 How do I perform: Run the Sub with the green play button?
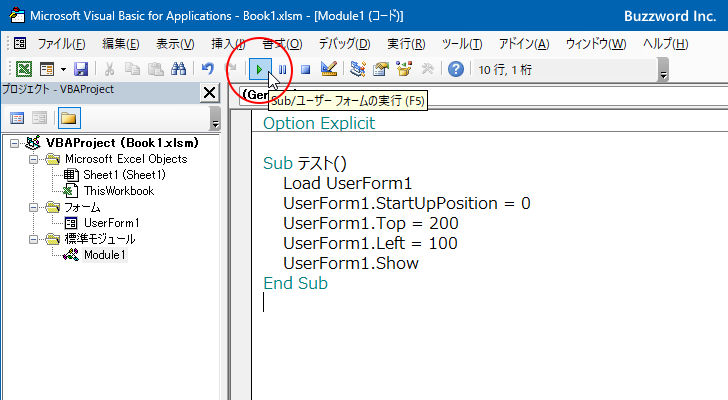point(259,70)
